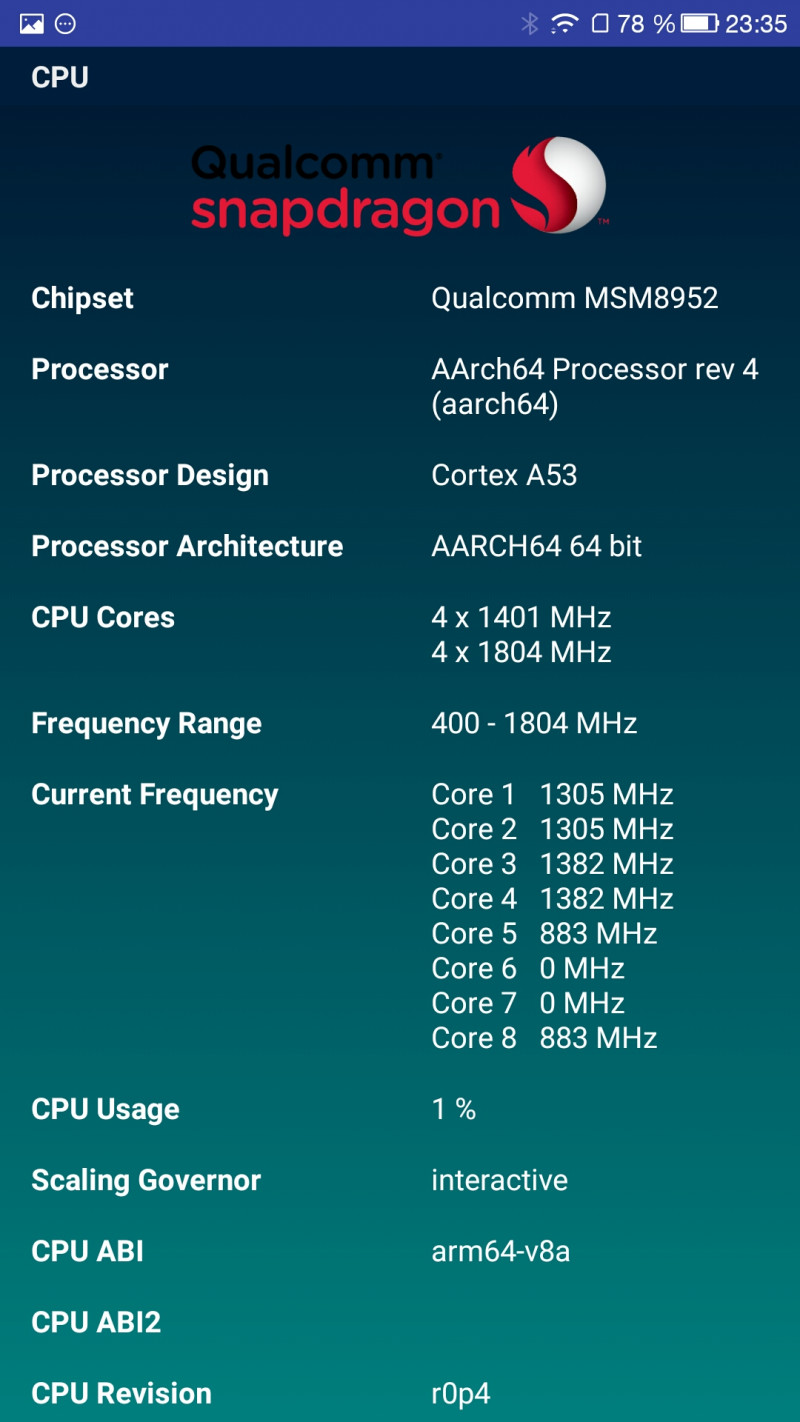This screenshot has width=800, height=1422.
Task: Tap the SIM card status icon
Action: (x=600, y=23)
